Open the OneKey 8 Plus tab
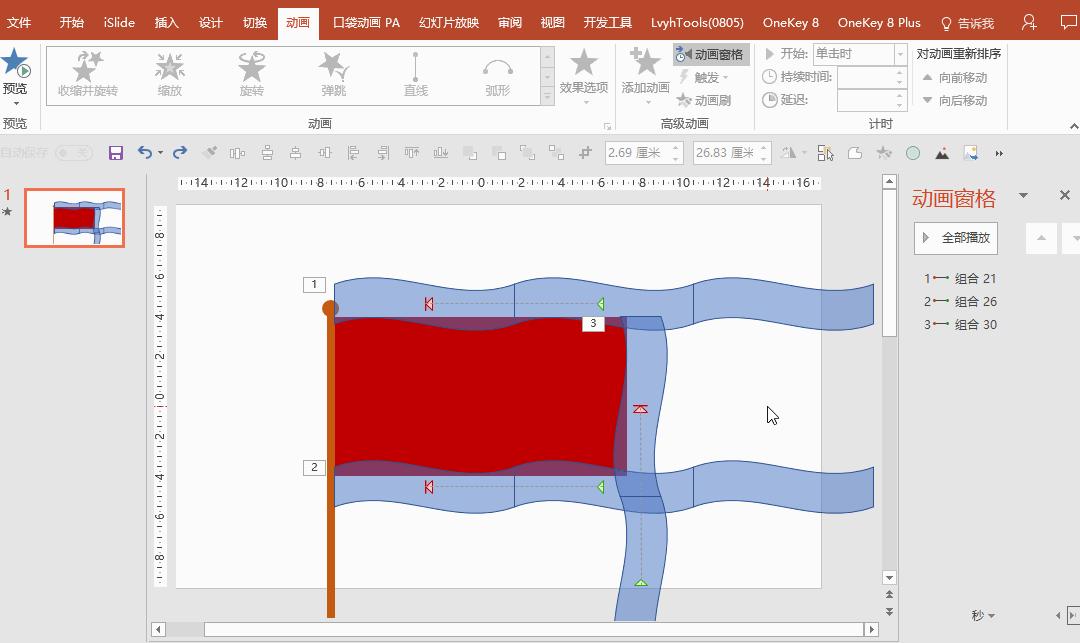The height and width of the screenshot is (643, 1080). (x=878, y=22)
